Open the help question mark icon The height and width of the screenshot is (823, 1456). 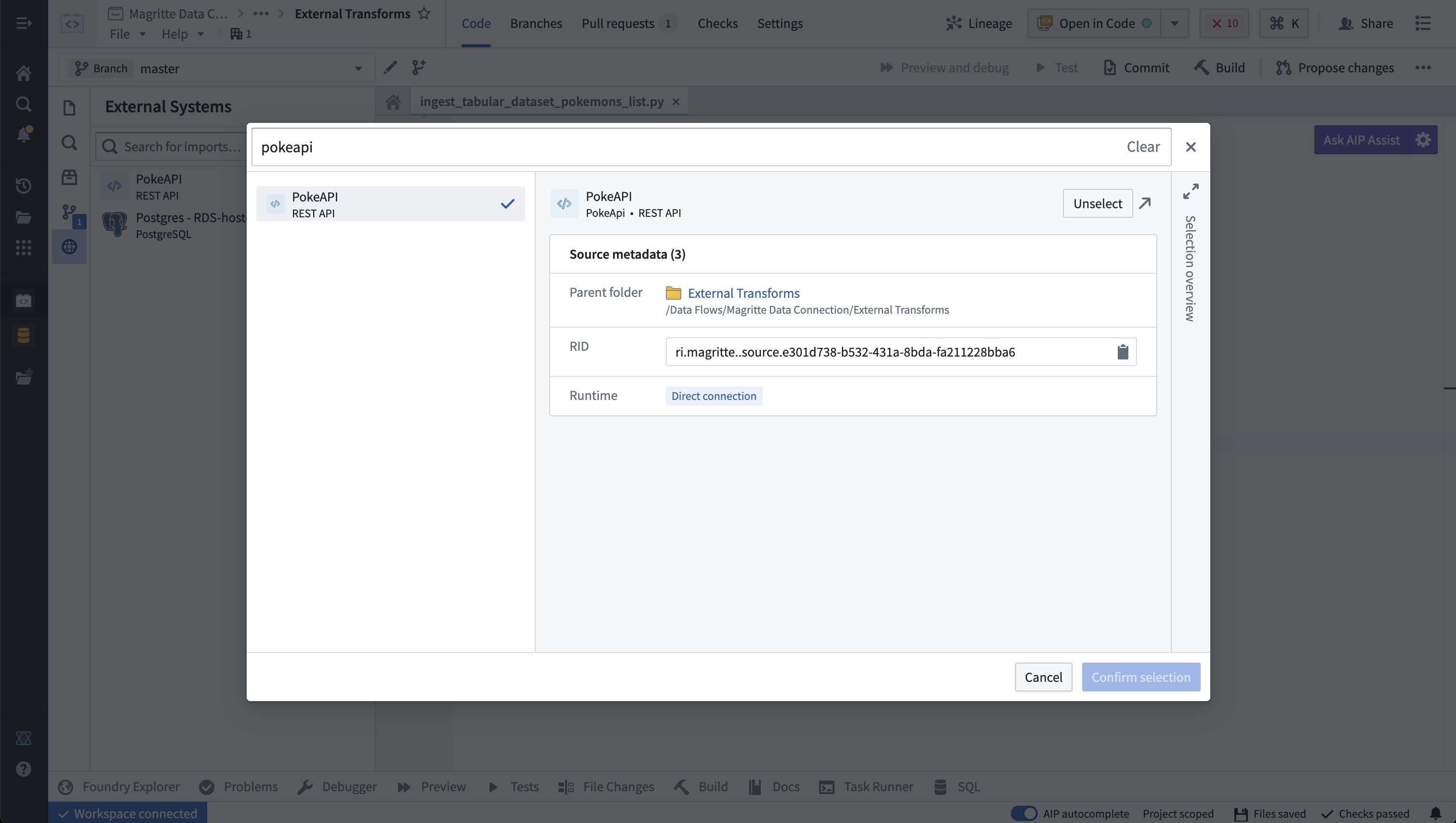[x=23, y=769]
